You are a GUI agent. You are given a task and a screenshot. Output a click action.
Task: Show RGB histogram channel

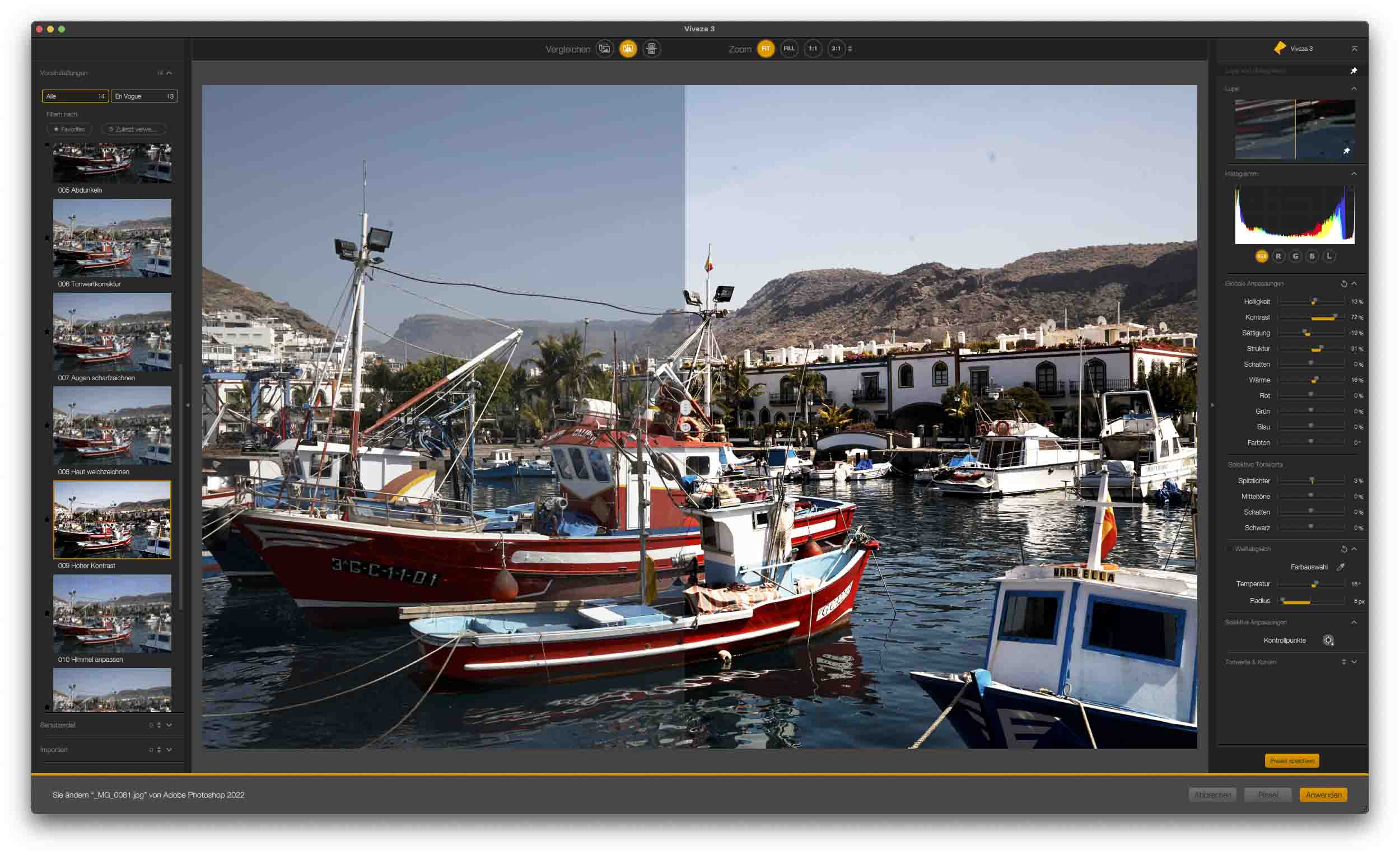tap(1261, 256)
